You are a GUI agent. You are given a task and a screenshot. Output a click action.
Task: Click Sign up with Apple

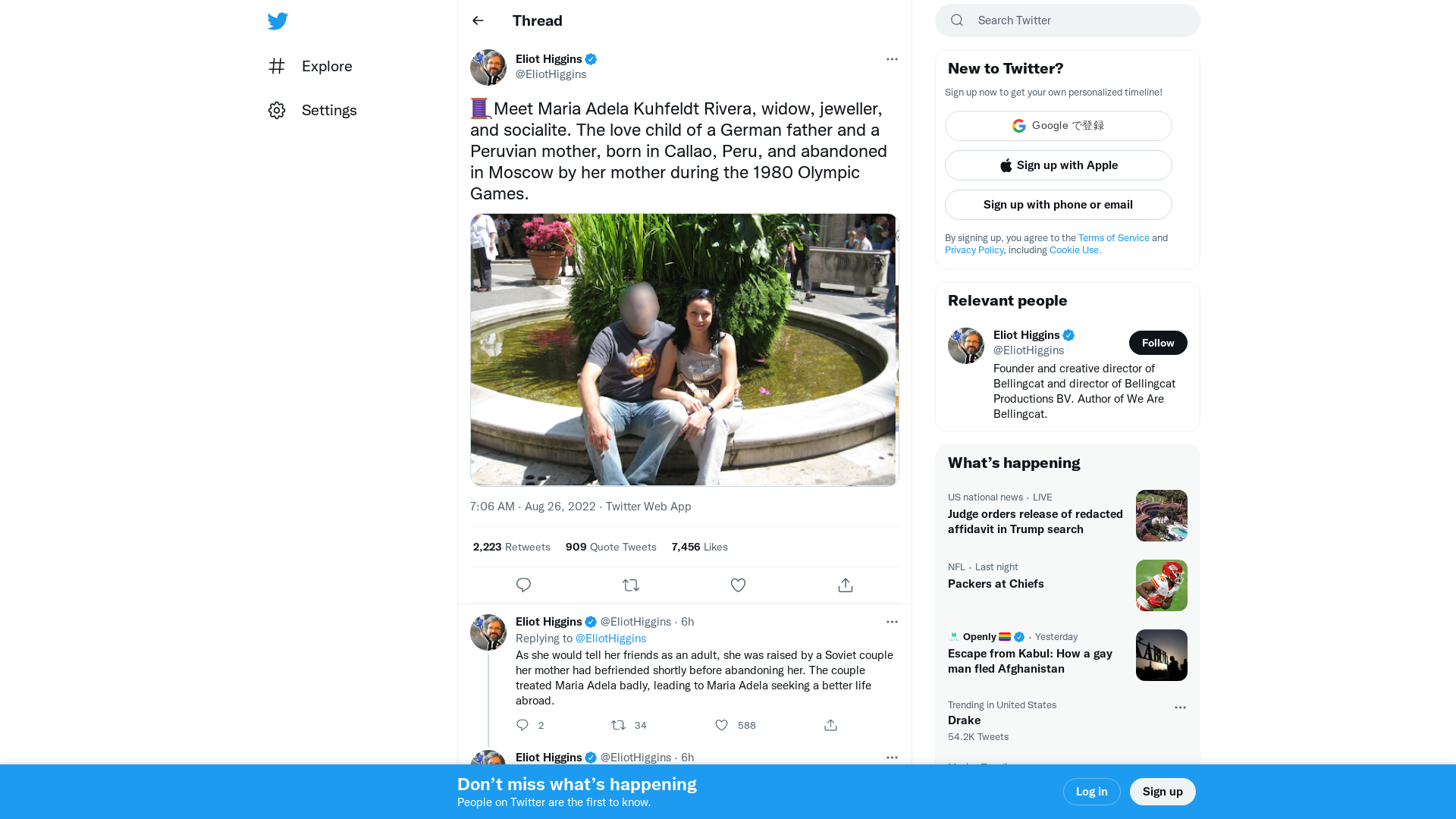(1058, 165)
